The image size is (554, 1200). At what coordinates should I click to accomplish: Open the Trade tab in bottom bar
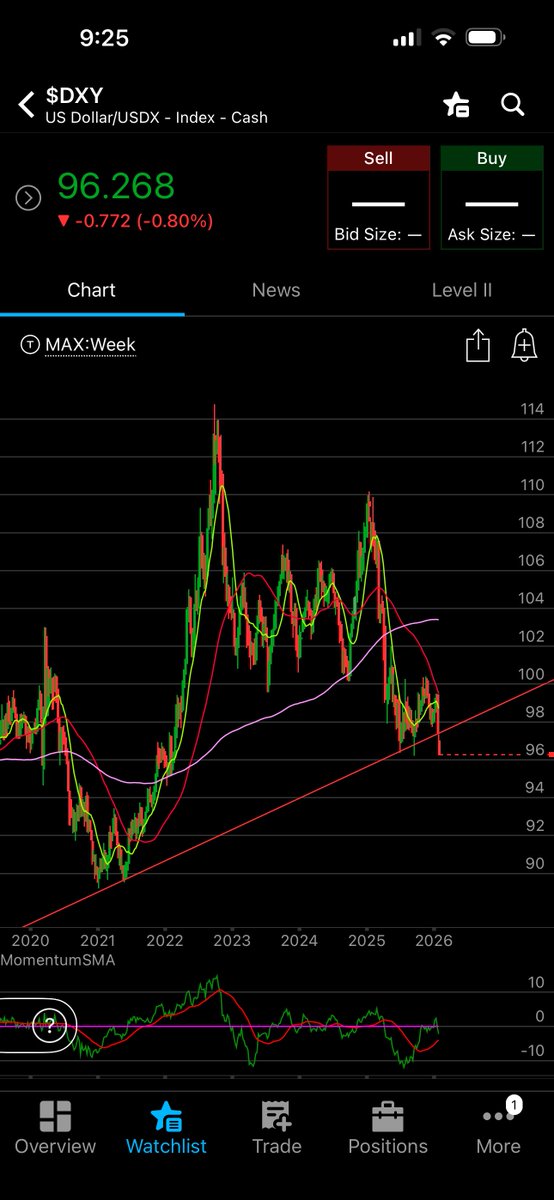(277, 1128)
